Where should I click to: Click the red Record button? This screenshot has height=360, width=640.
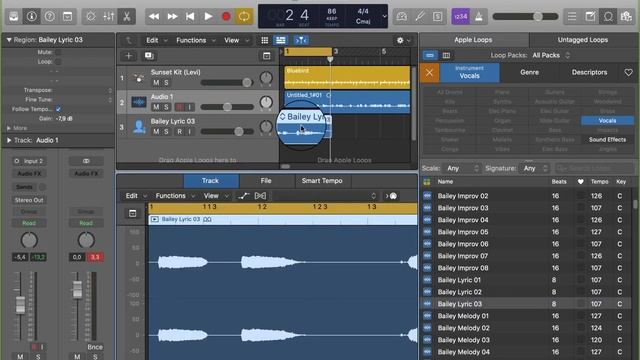tap(226, 16)
